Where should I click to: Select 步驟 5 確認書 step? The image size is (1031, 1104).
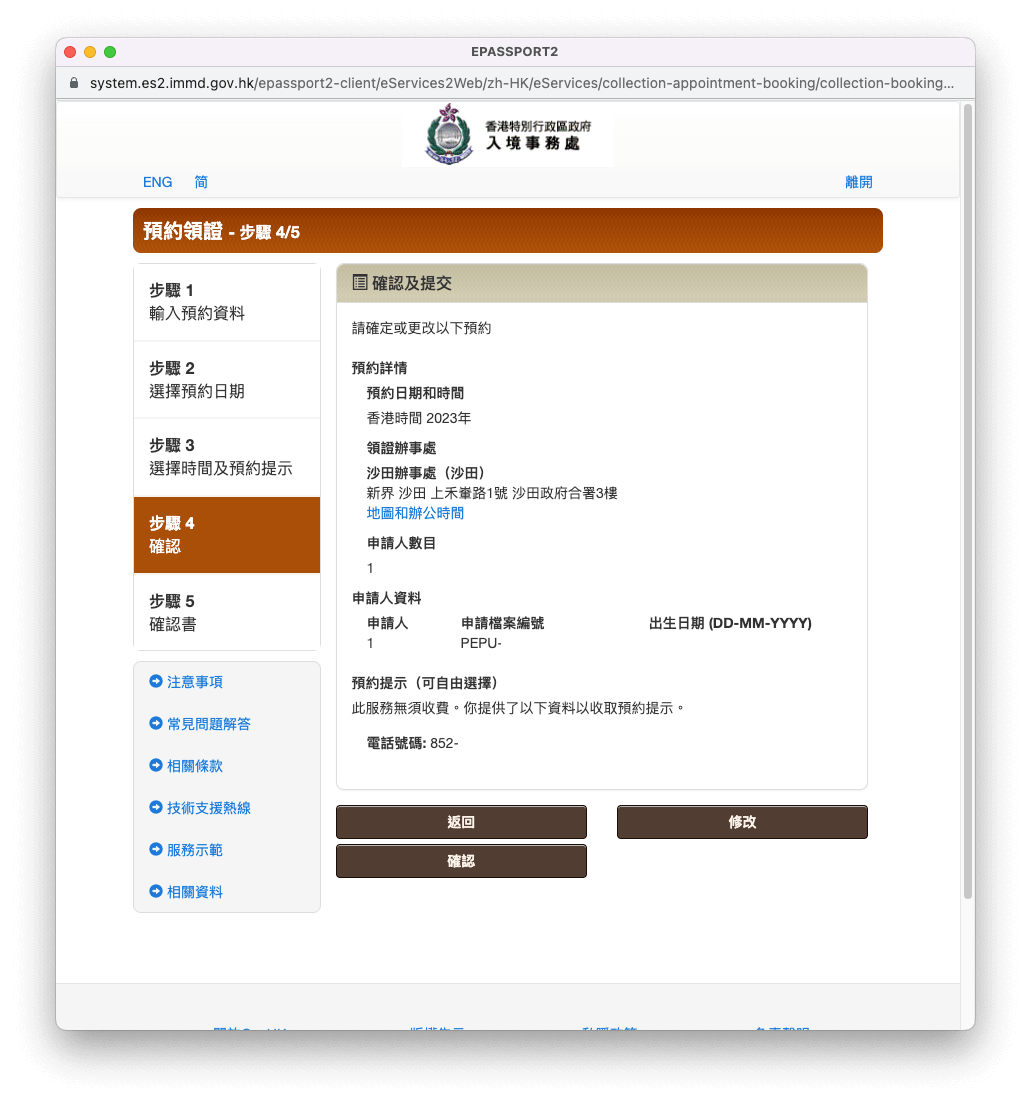click(227, 613)
